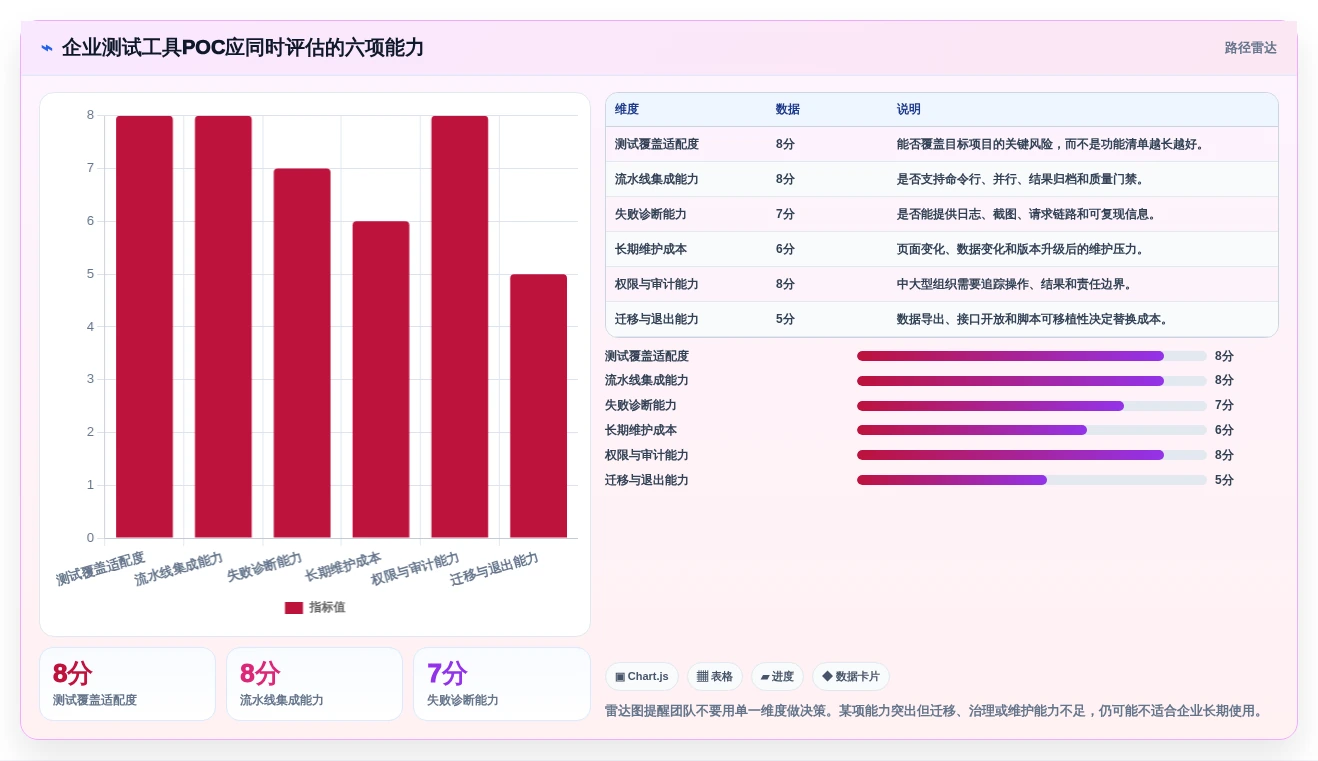Click the 维度 column header
This screenshot has width=1318, height=761.
627,110
